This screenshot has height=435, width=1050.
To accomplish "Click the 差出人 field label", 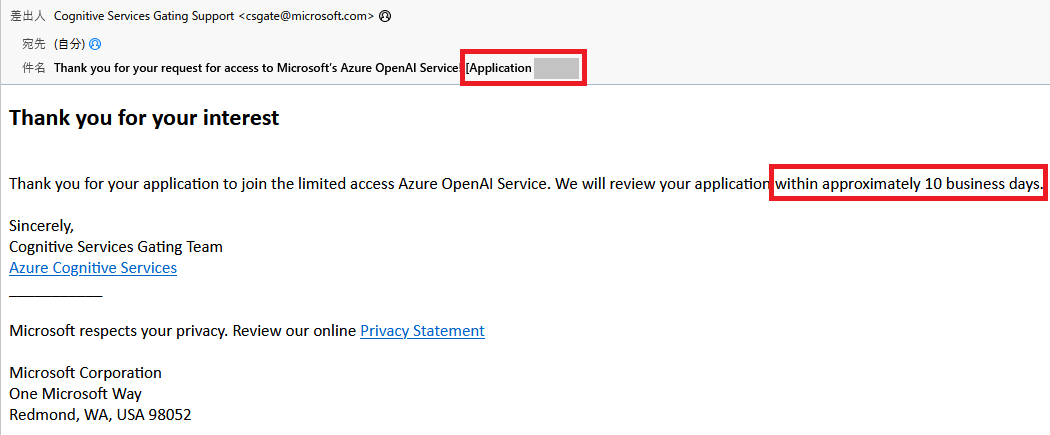I will [28, 17].
